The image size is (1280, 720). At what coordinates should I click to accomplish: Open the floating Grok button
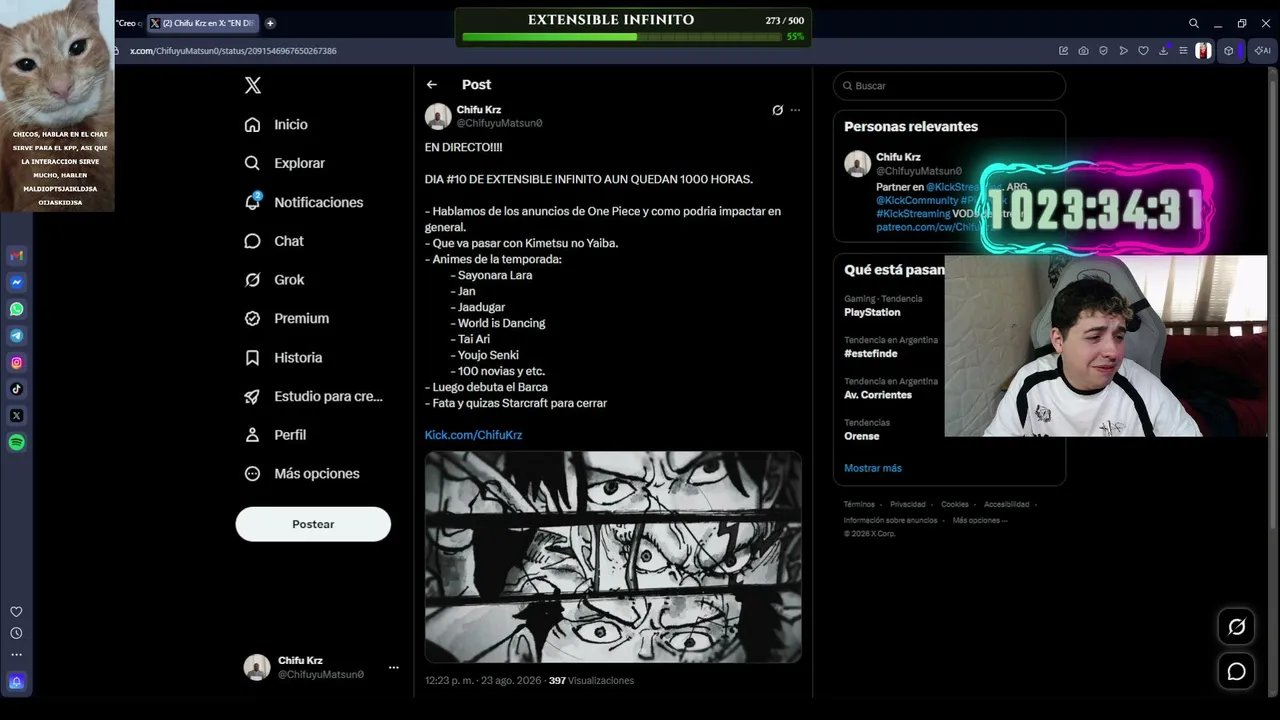coord(1237,627)
